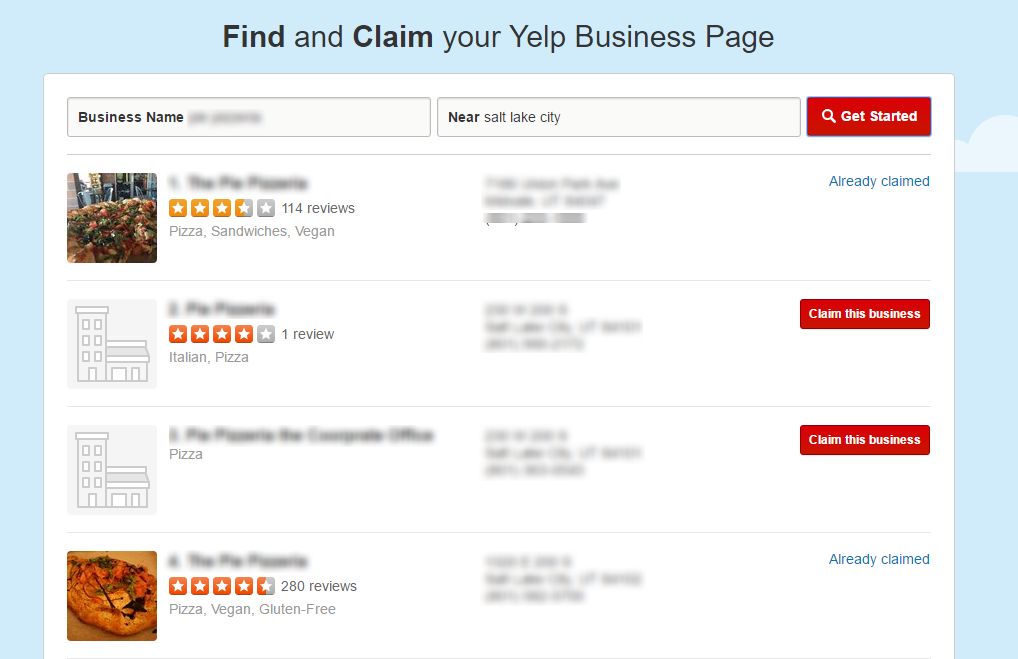Open the fourth business name link
This screenshot has height=659, width=1018.
(238, 561)
